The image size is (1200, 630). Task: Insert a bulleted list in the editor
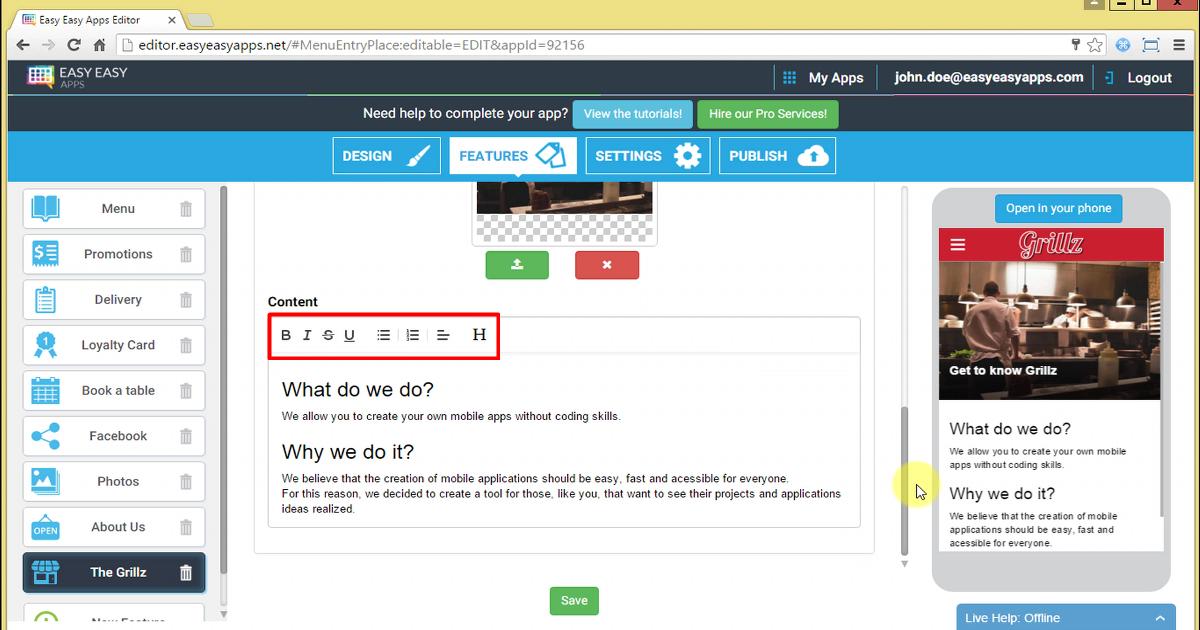383,335
